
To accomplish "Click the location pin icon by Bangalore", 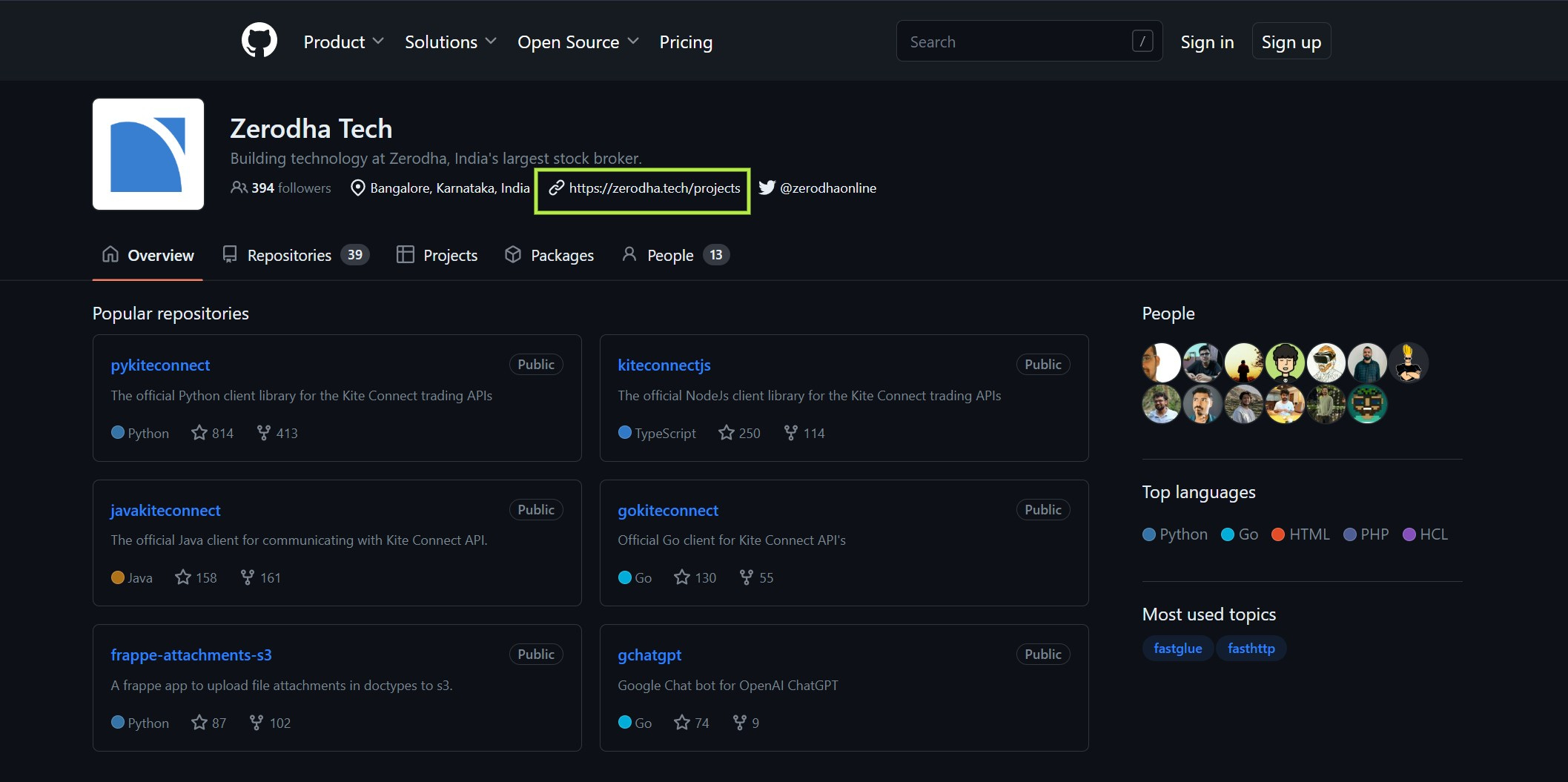I will 357,188.
